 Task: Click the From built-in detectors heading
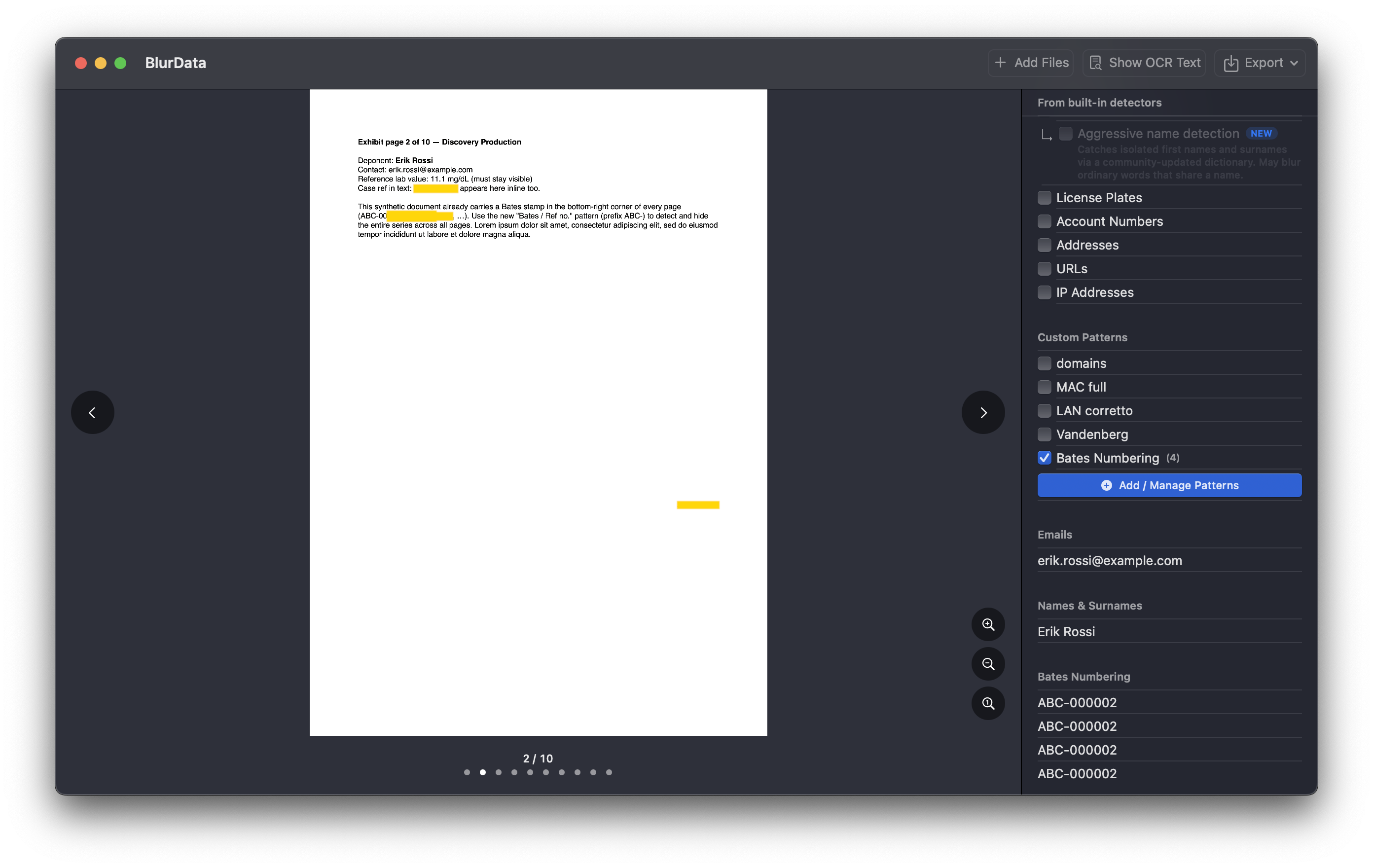(x=1099, y=103)
